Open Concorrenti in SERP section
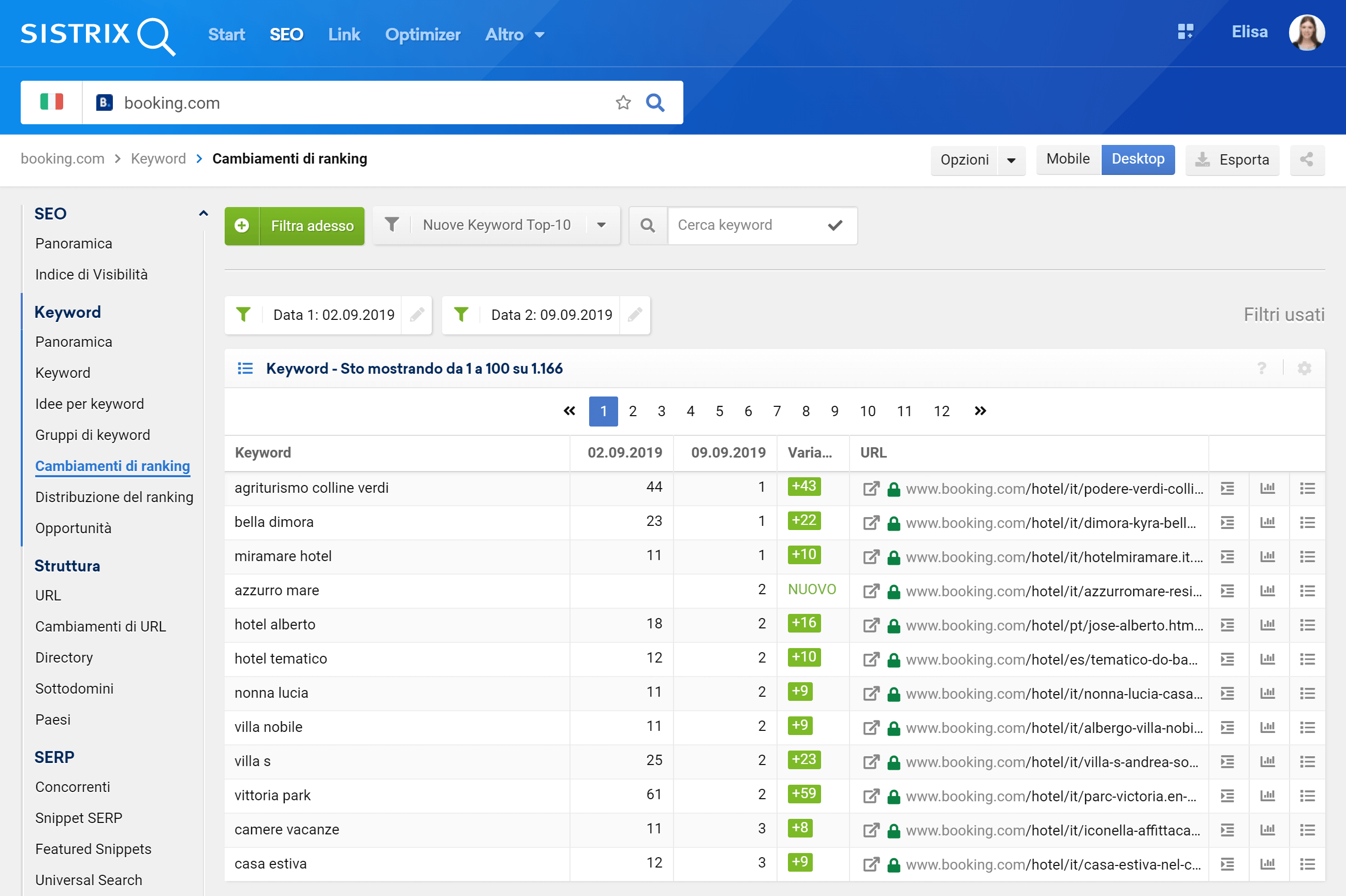Screen dimensions: 1346x896 coord(72,787)
